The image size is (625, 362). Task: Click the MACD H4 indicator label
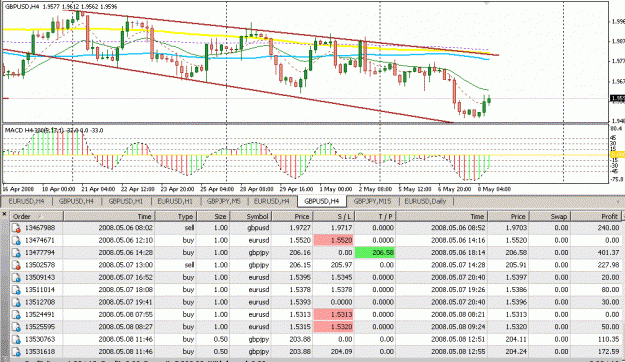54,130
